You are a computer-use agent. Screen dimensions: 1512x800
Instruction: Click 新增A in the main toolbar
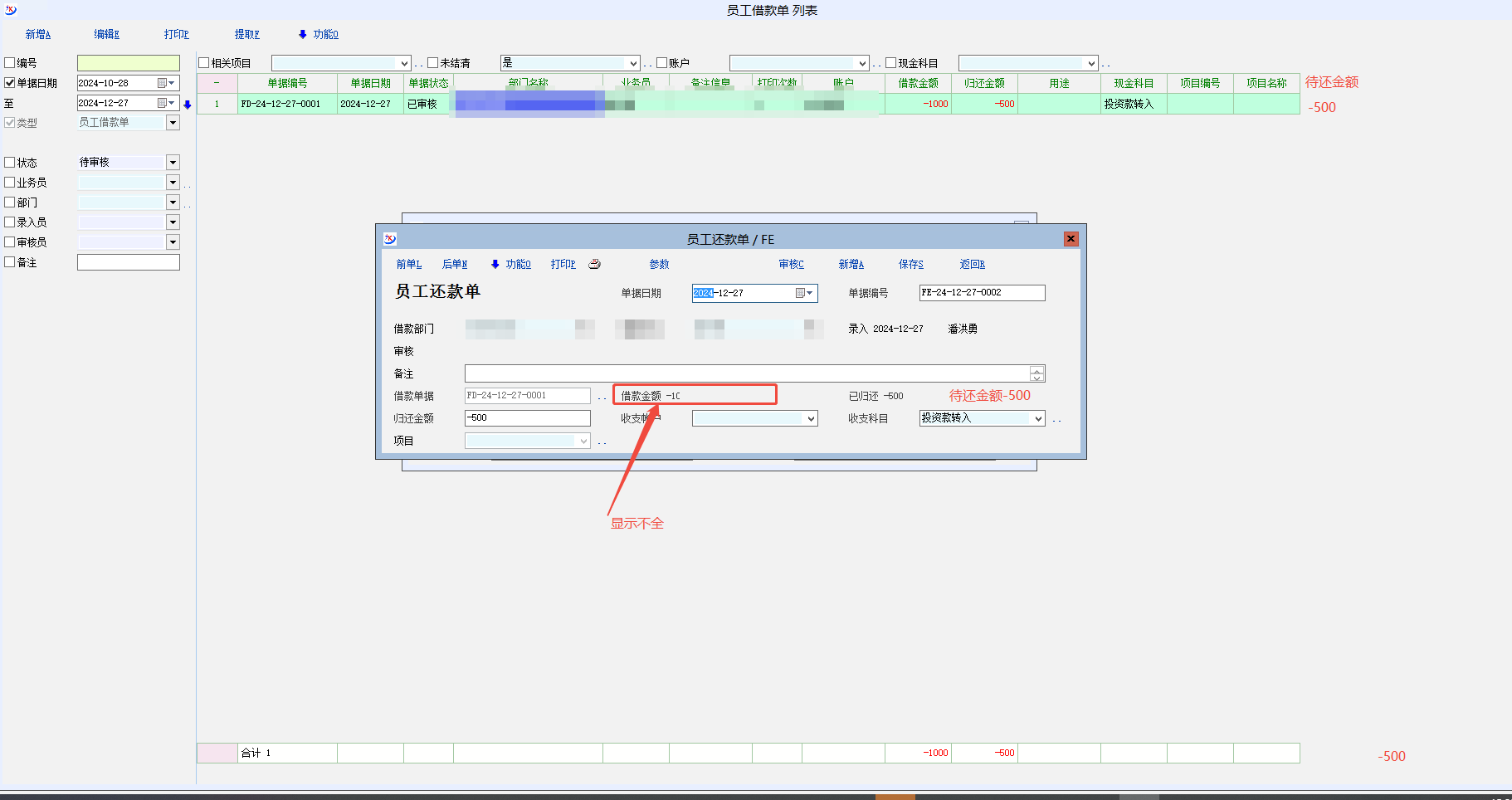pyautogui.click(x=38, y=35)
